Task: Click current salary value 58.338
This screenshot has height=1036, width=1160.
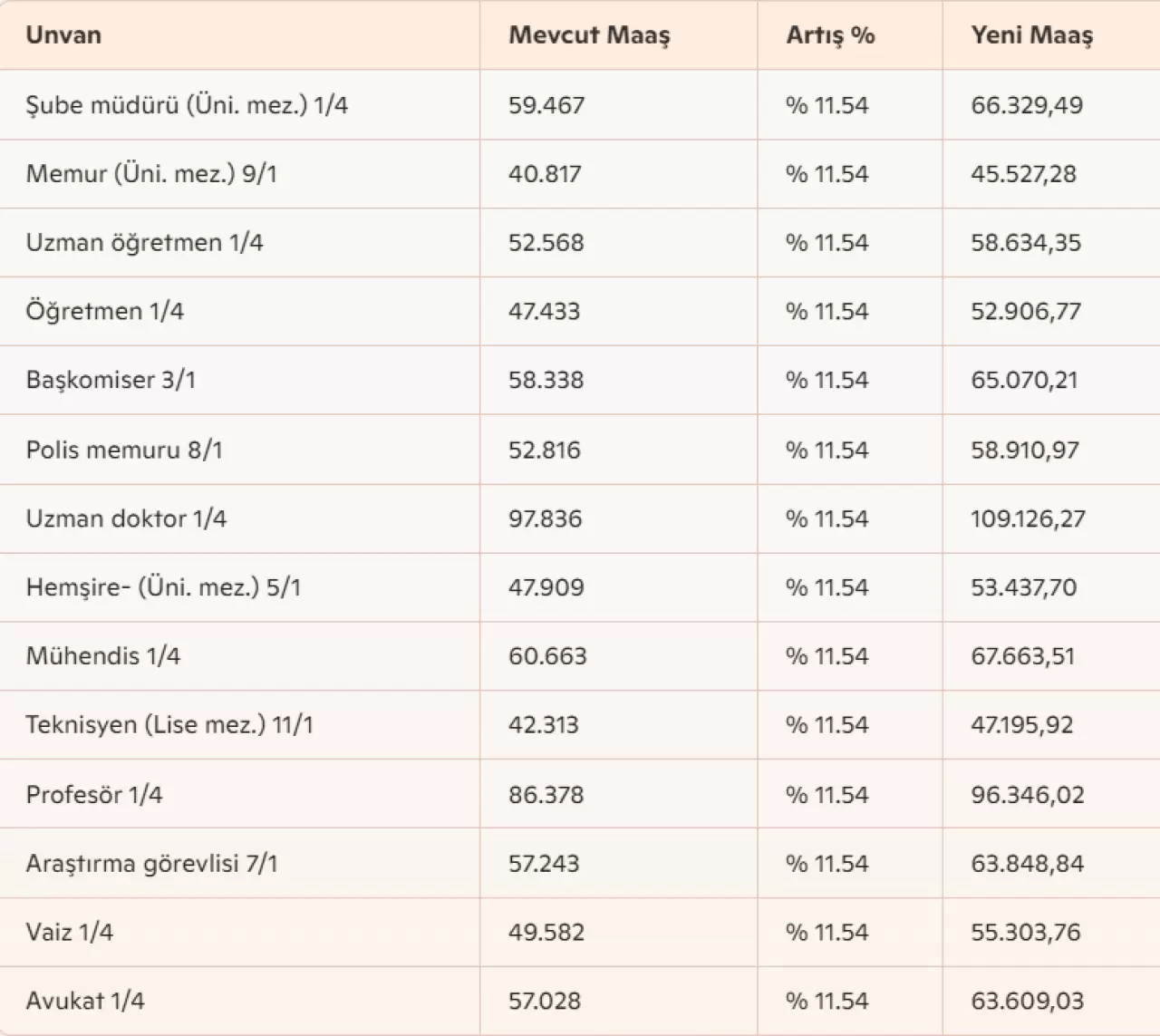Action: pos(546,380)
